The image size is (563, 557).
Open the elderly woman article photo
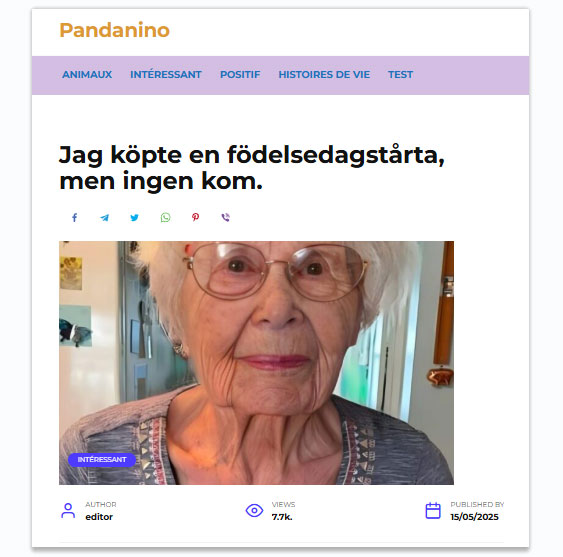[x=256, y=363]
